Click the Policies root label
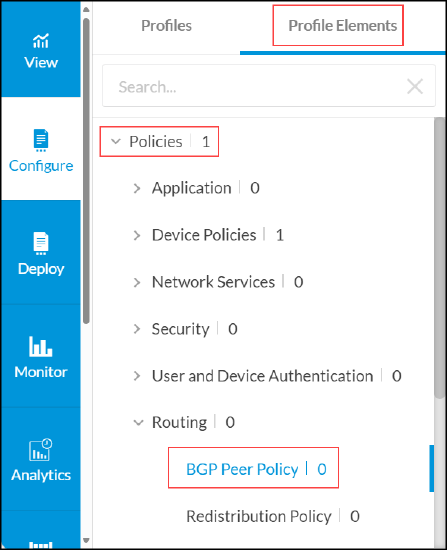Screen dimensions: 447x550 point(156,142)
